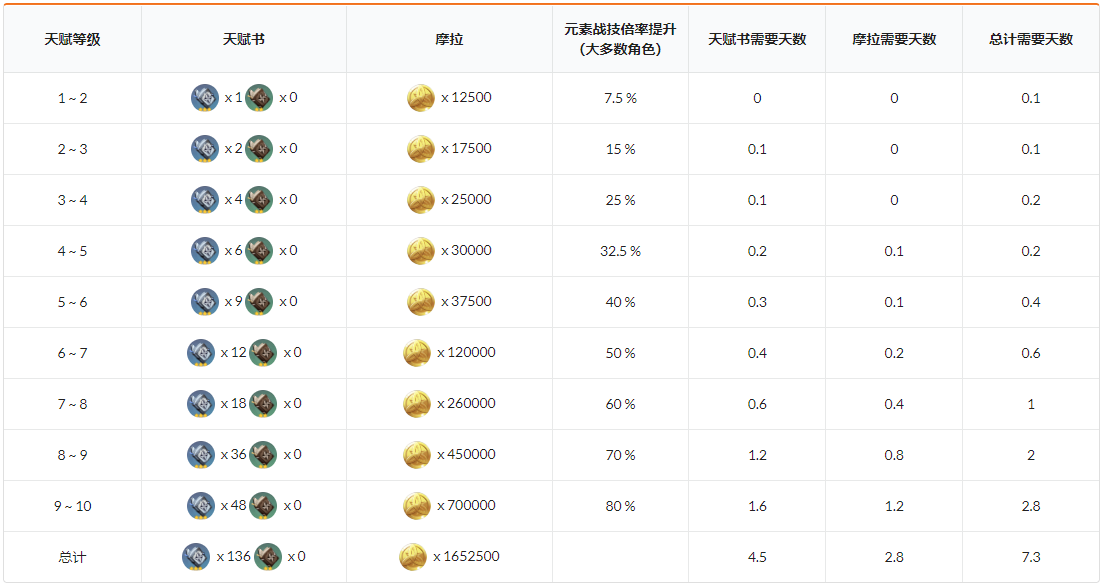
Task: Click the blue talent book icon in the 总计 row
Action: (x=196, y=556)
